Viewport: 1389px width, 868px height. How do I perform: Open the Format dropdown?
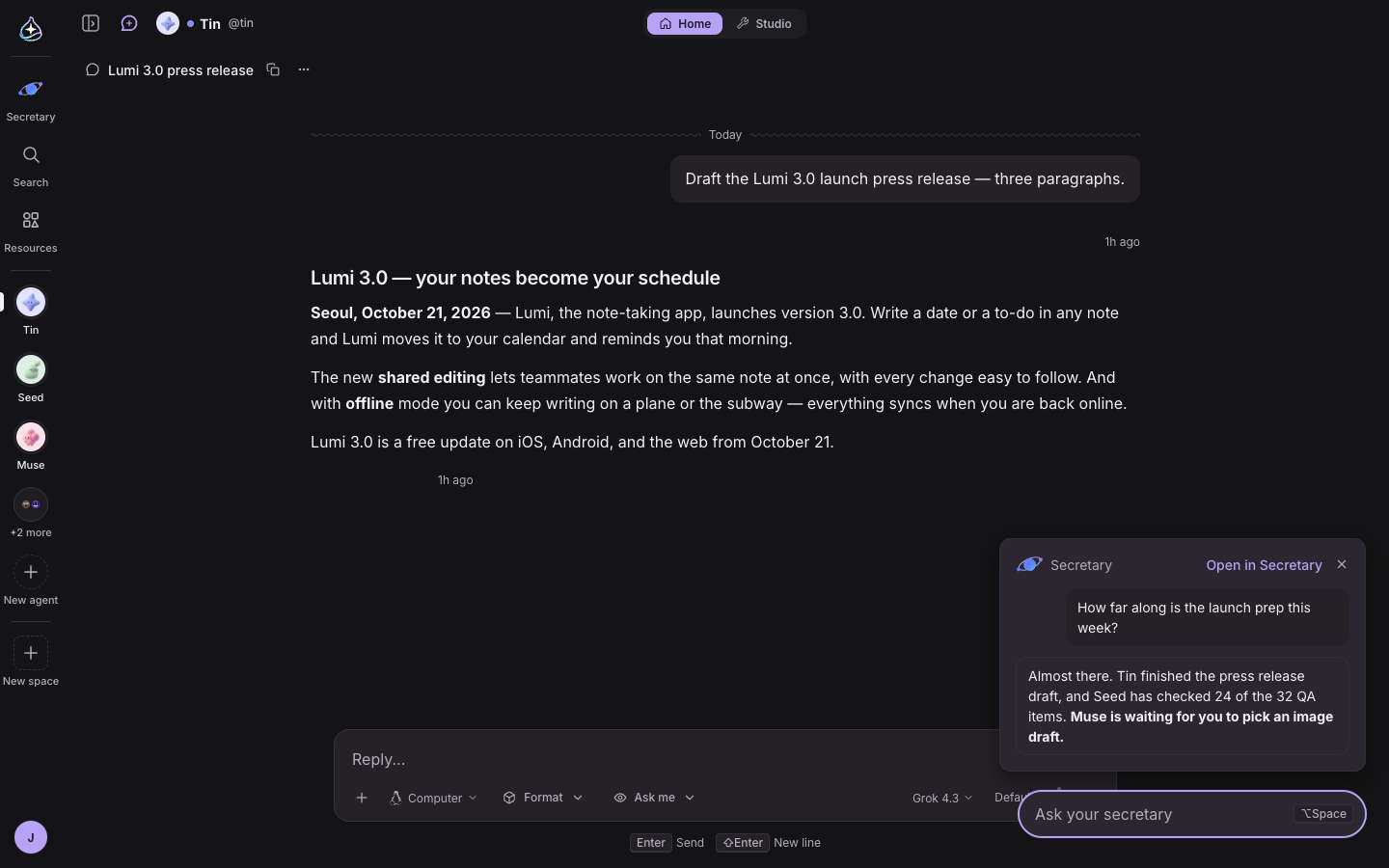tap(543, 798)
